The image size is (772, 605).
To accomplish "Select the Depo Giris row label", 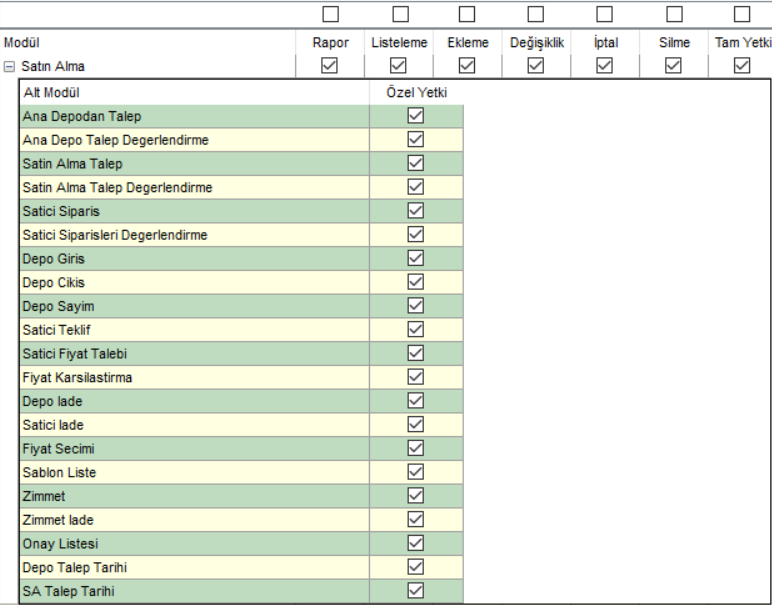I will click(54, 259).
